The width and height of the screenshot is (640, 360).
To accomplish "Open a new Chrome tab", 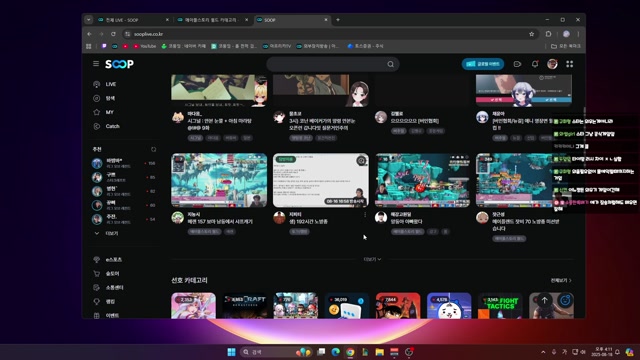I will click(338, 20).
